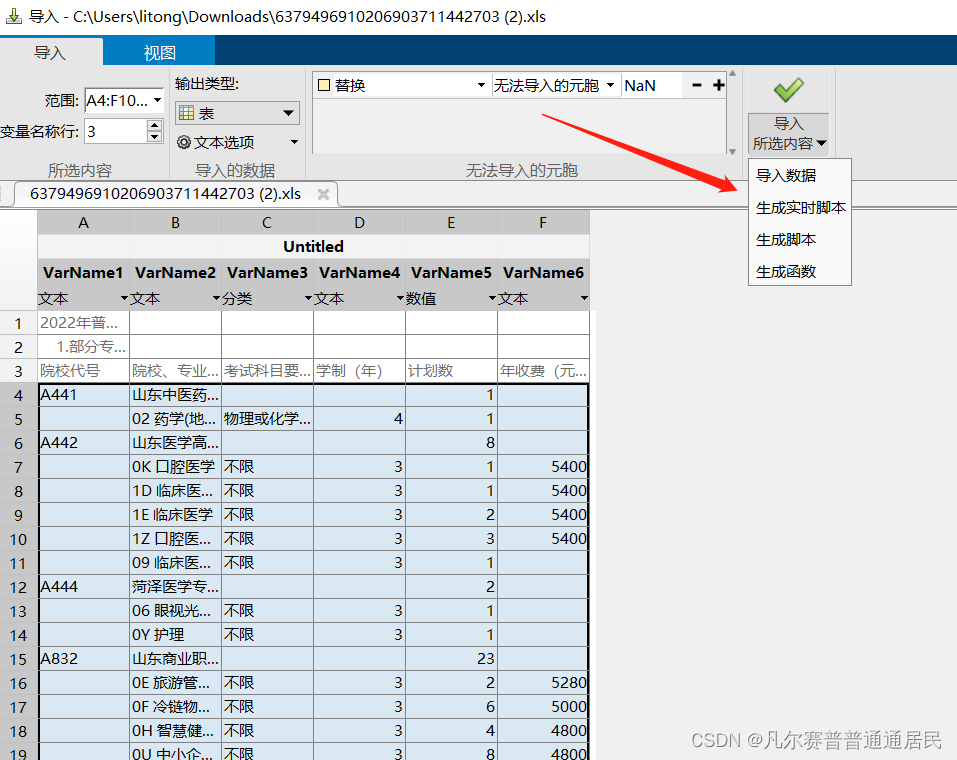
Task: Increase the 变量名称行 value with up arrow
Action: coord(154,125)
